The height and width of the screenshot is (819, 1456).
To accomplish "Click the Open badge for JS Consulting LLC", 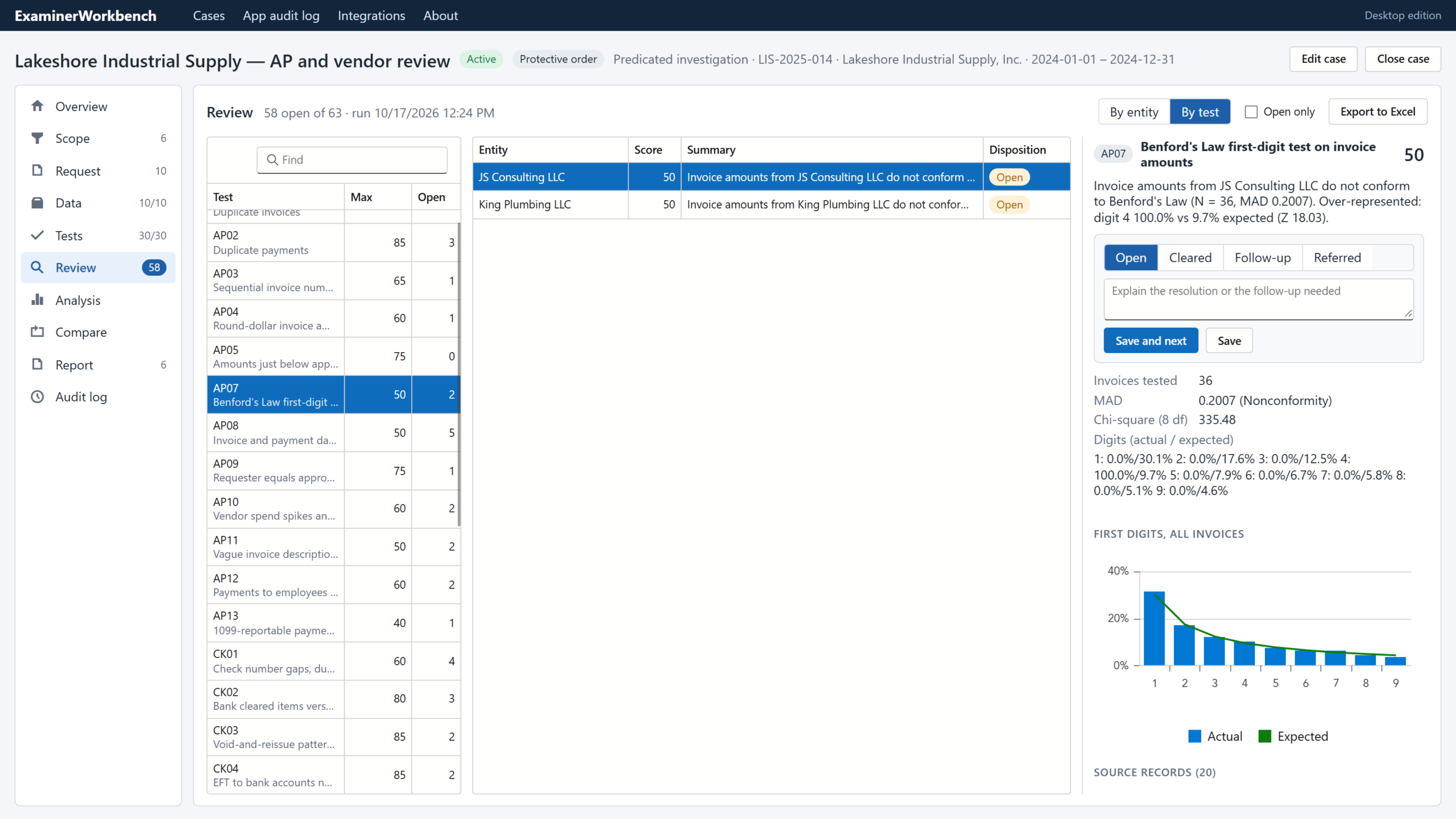I will click(x=1010, y=177).
